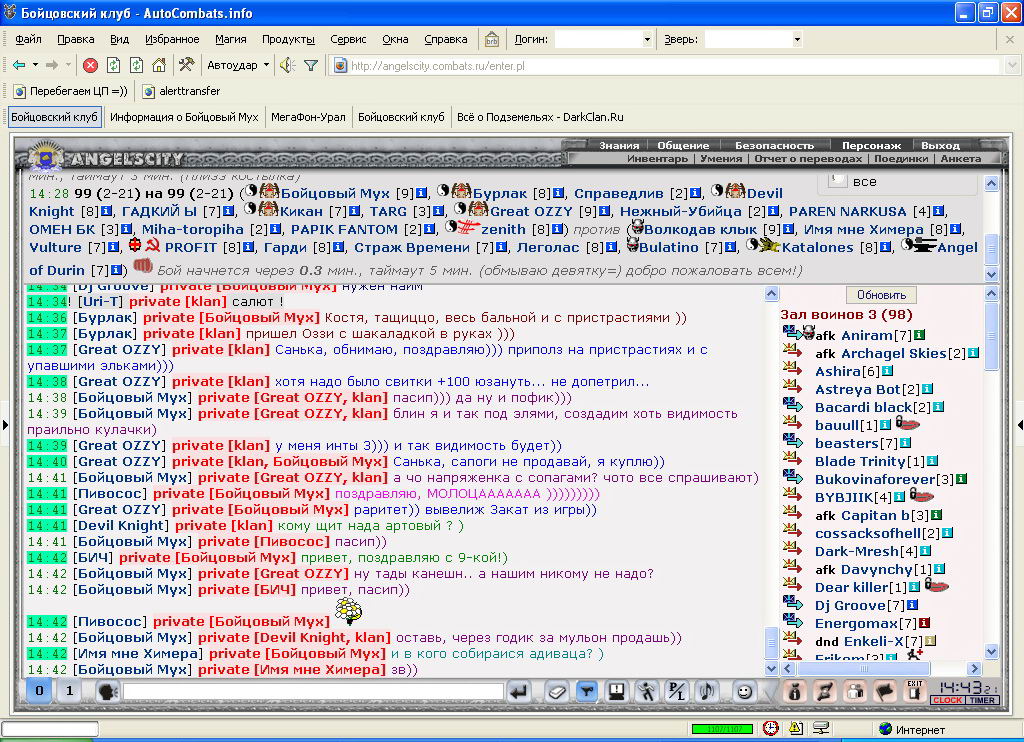The image size is (1024, 742).
Task: Open the Инвентарь link
Action: click(x=657, y=159)
